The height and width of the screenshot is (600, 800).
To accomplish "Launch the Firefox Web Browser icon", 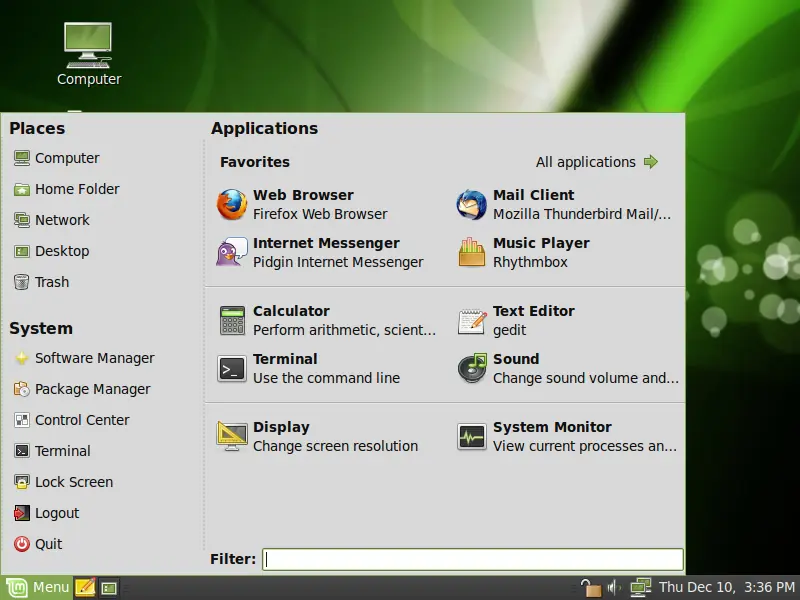I will (x=231, y=204).
